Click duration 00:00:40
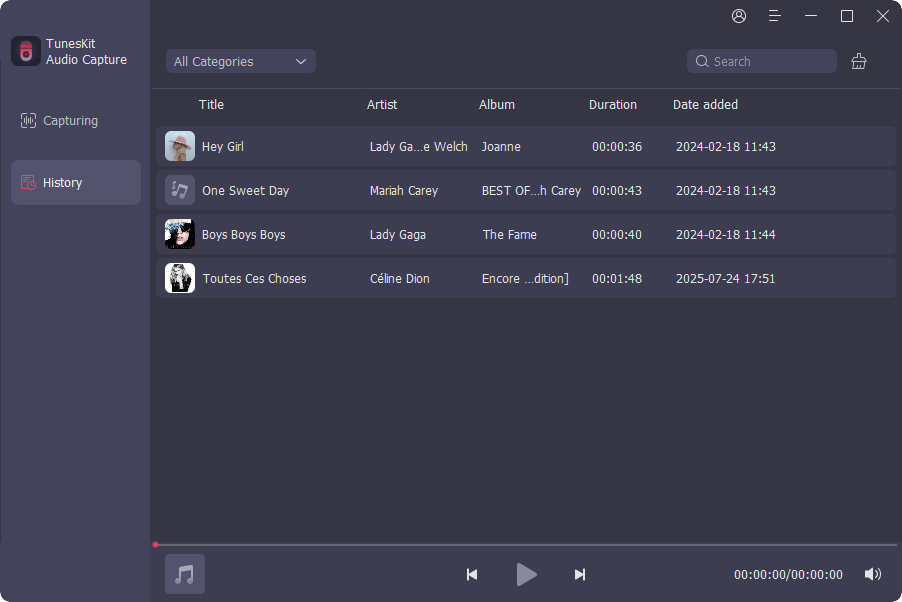Screen dimensions: 902x602 [617, 235]
